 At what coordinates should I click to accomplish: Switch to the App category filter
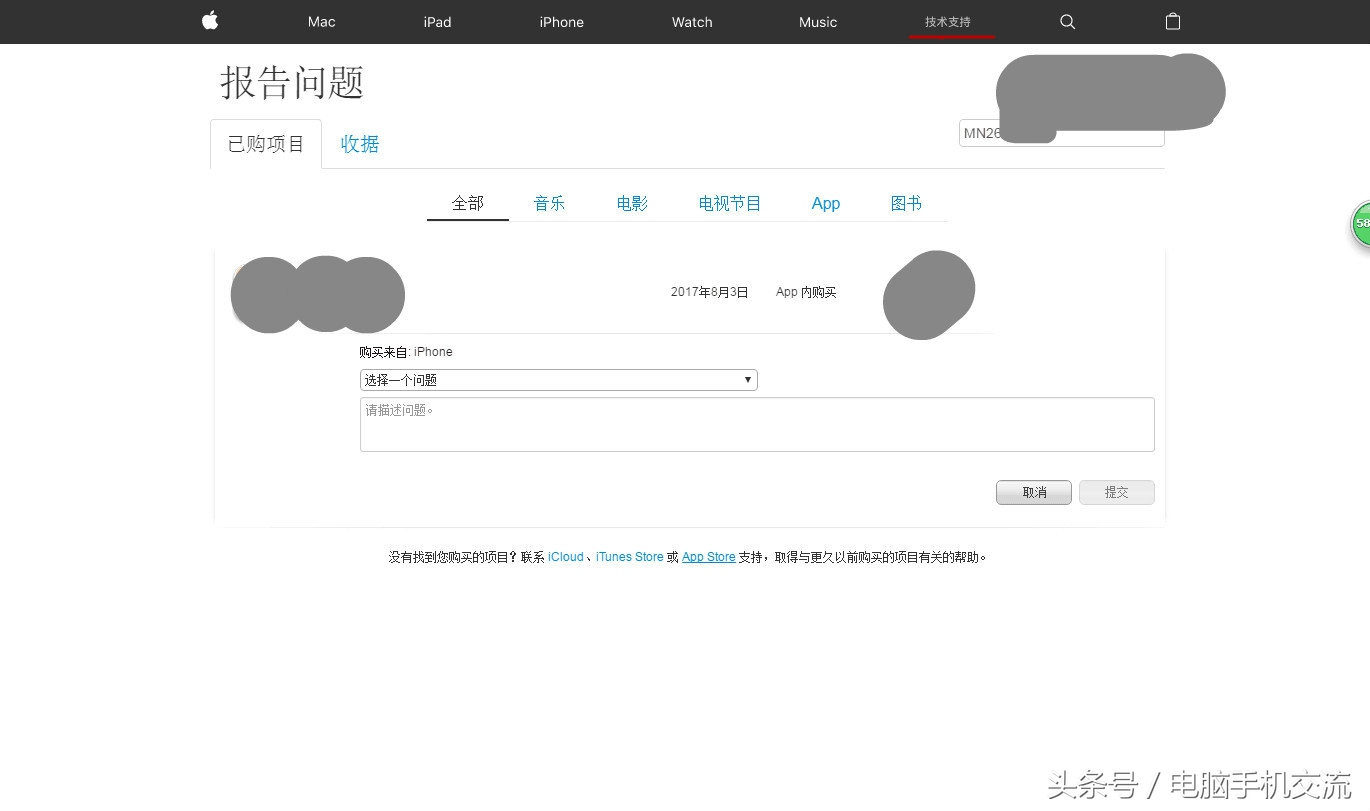[x=825, y=203]
